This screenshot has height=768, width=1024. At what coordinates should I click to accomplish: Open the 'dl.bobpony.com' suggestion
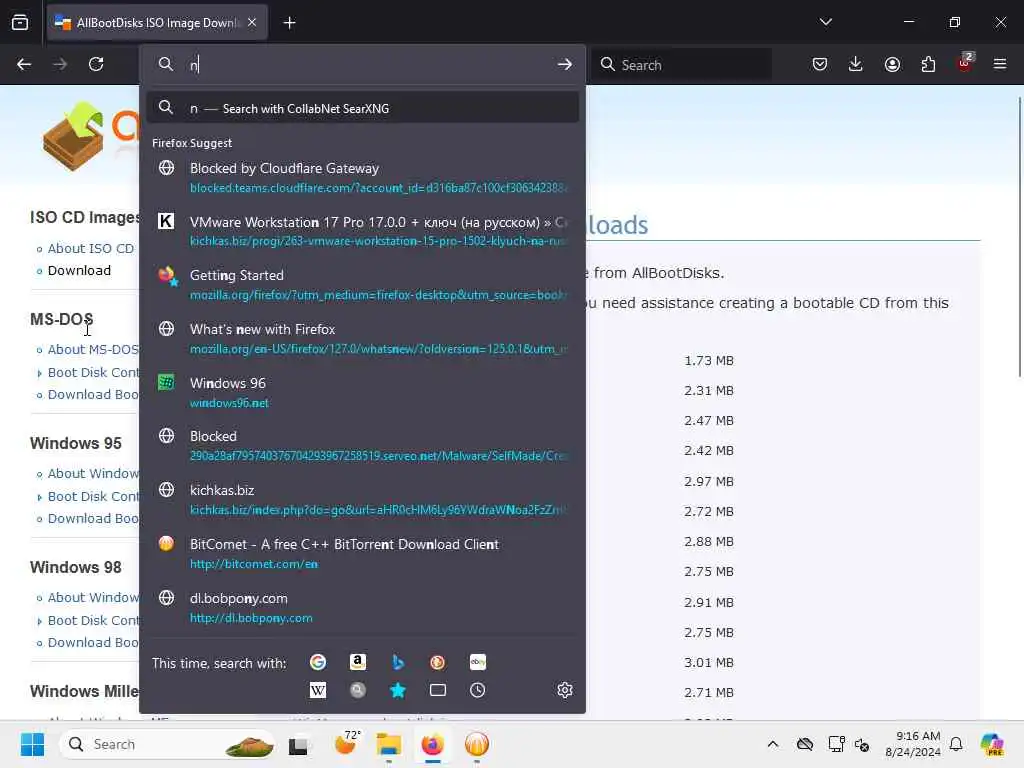click(362, 607)
